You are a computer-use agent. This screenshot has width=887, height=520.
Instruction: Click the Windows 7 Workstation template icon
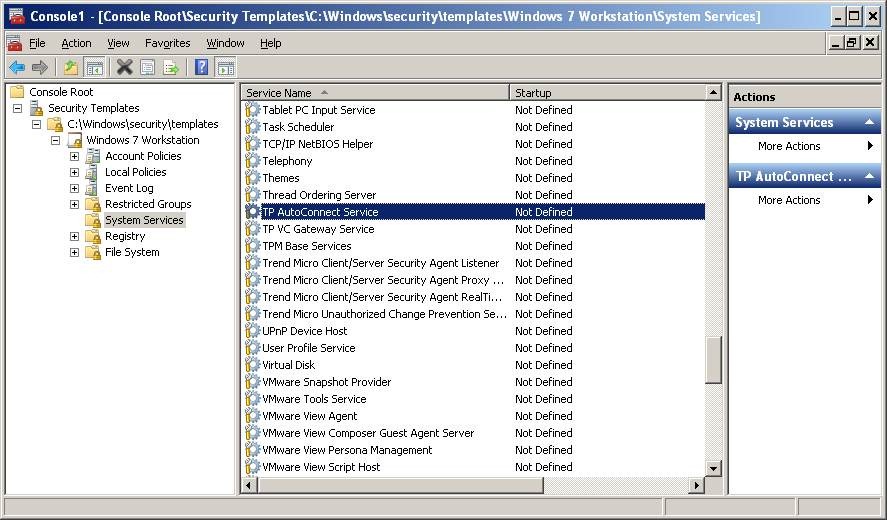[75, 140]
